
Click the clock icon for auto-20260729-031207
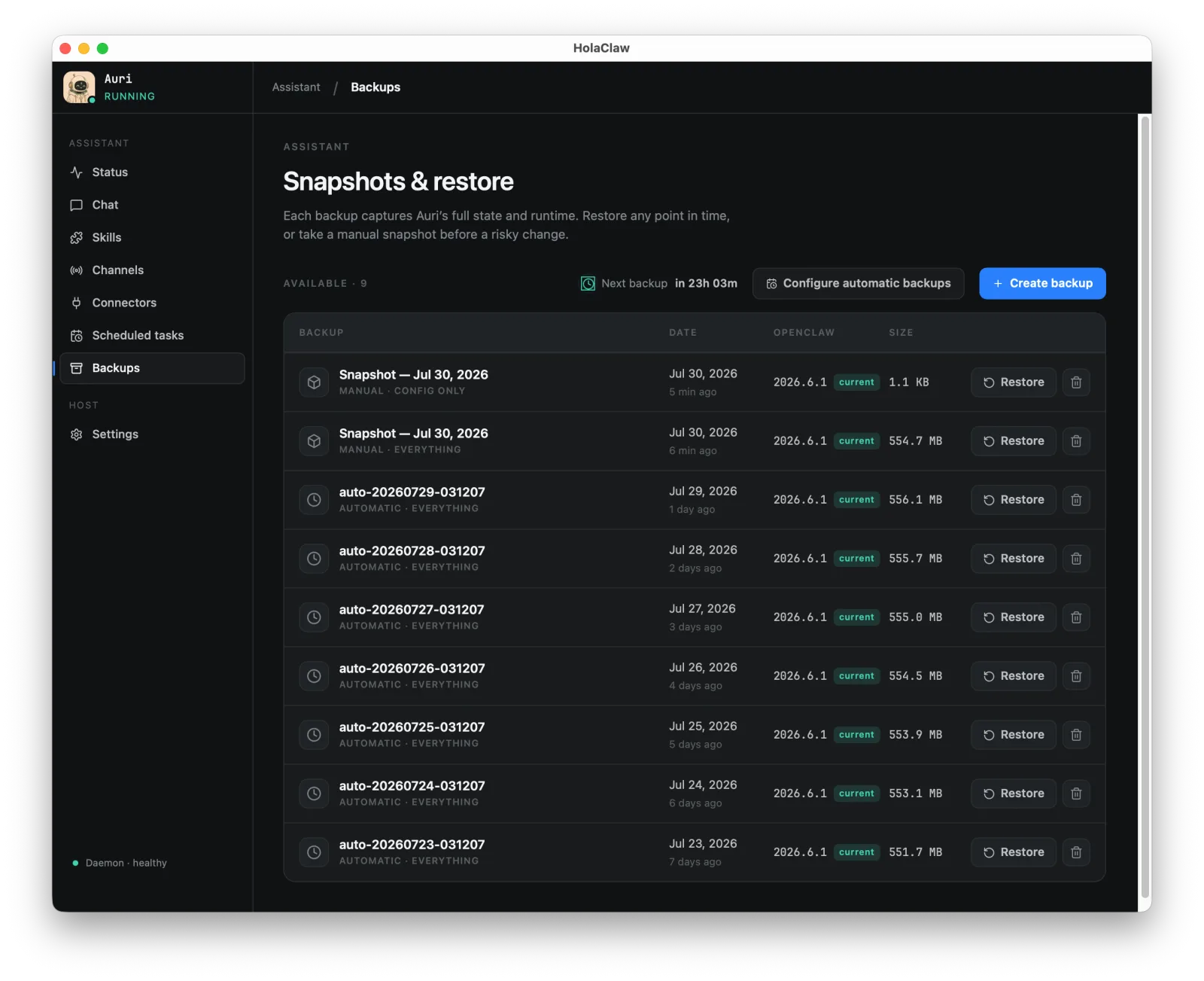(314, 500)
